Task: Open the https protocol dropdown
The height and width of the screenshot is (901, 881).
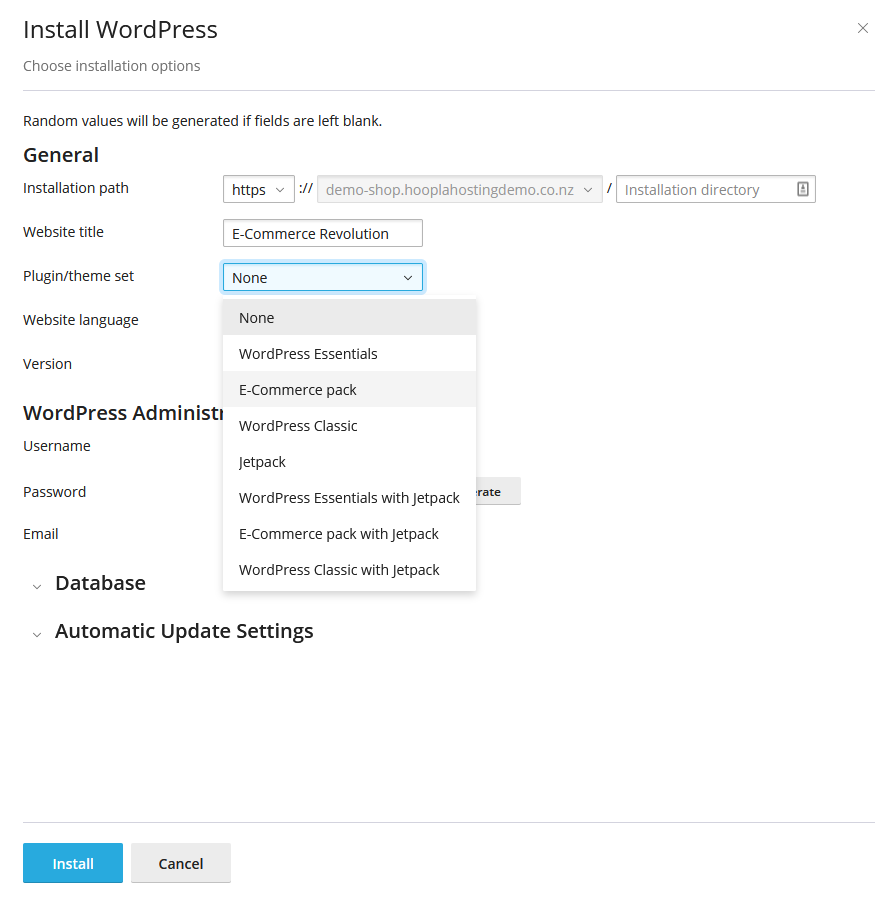Action: (x=258, y=189)
